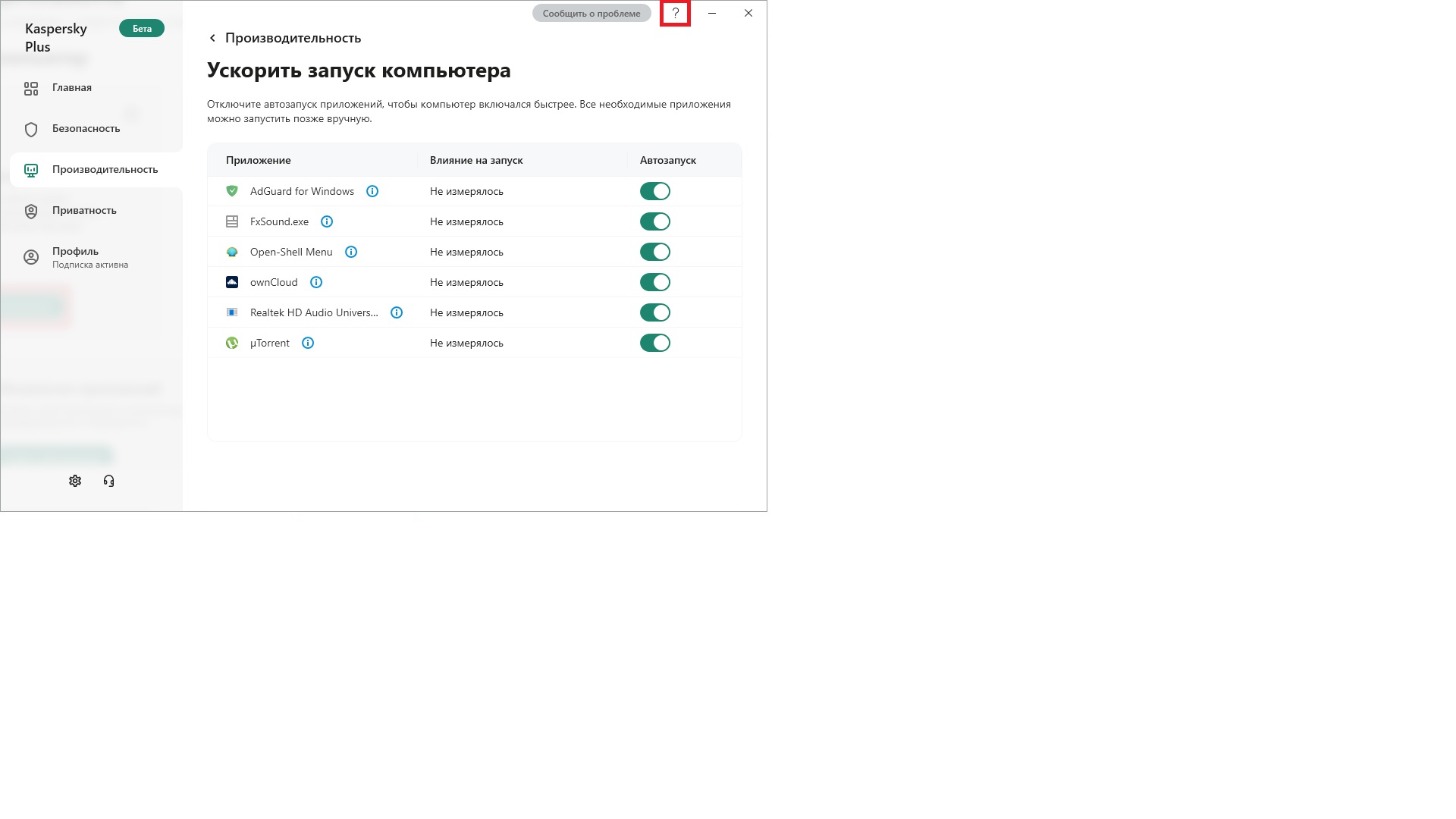The image size is (1456, 819).
Task: Click the µTorrent app icon
Action: tap(232, 343)
